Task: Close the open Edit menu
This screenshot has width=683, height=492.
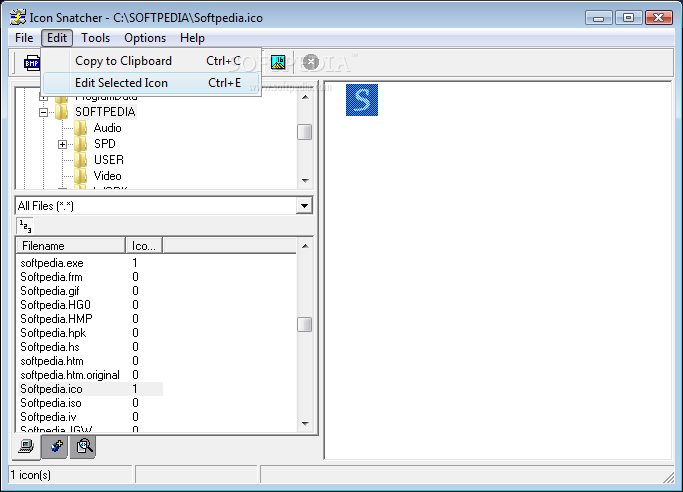Action: tap(57, 38)
